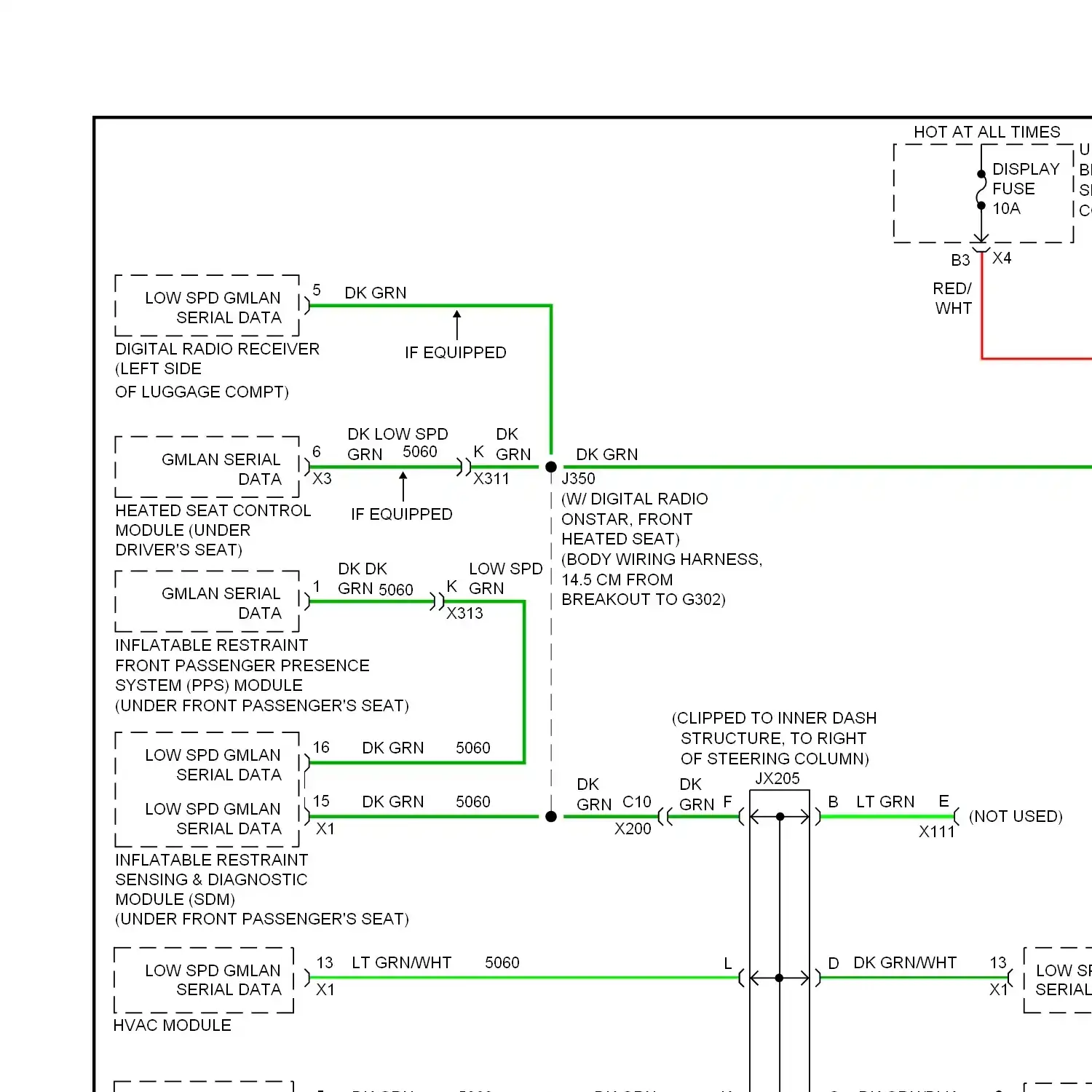
Task: Select the X311 connector label
Action: click(x=491, y=478)
